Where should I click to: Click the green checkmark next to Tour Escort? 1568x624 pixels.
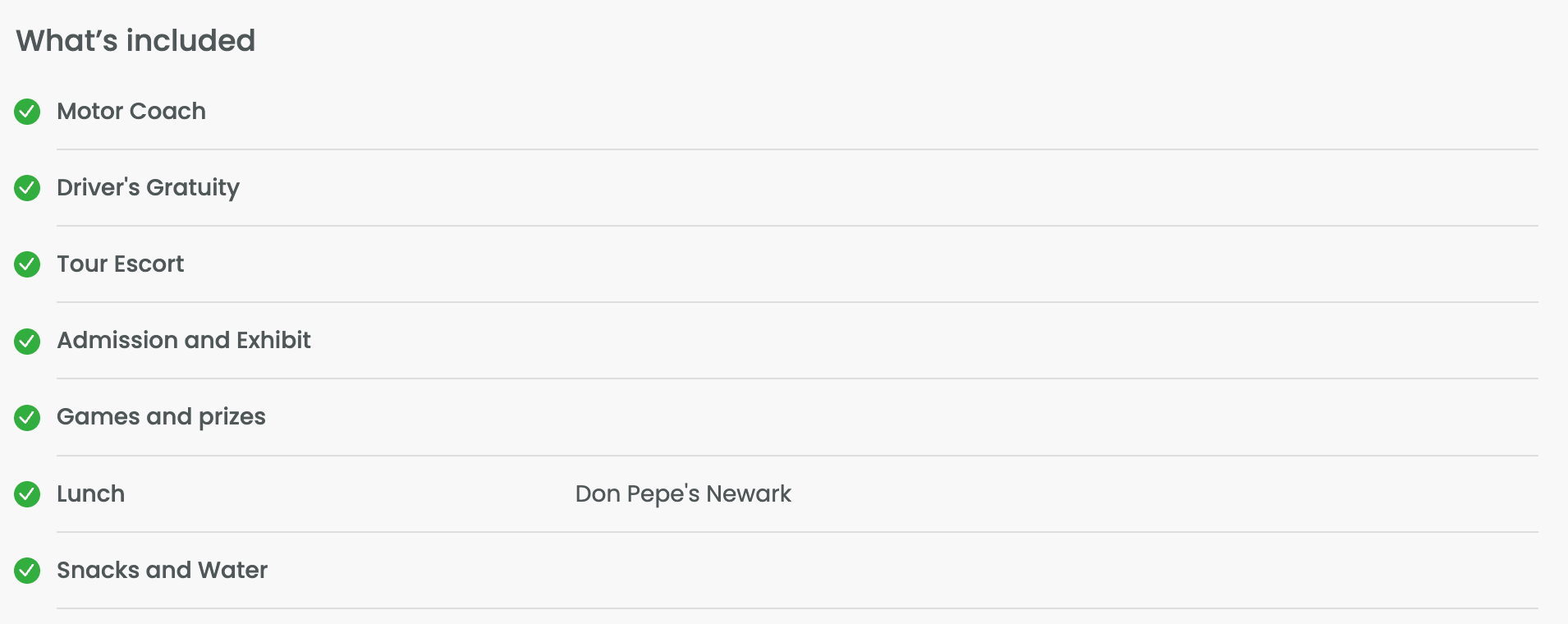[27, 264]
